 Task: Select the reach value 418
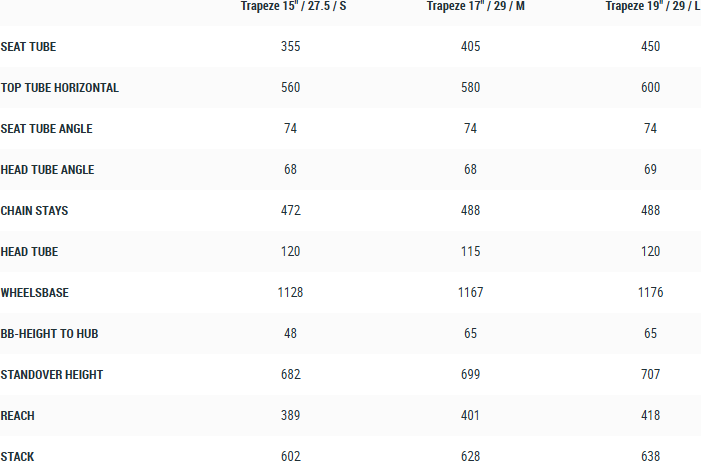(x=650, y=416)
